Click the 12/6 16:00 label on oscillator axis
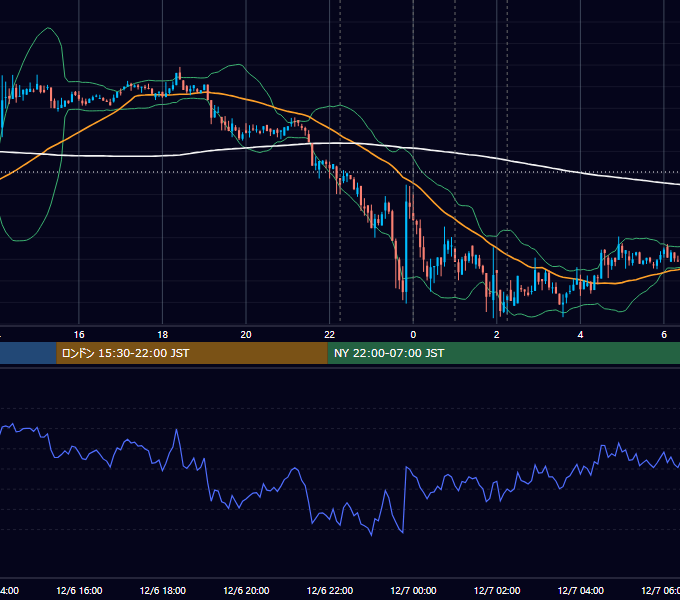Viewport: 680px width, 600px height. (x=79, y=590)
